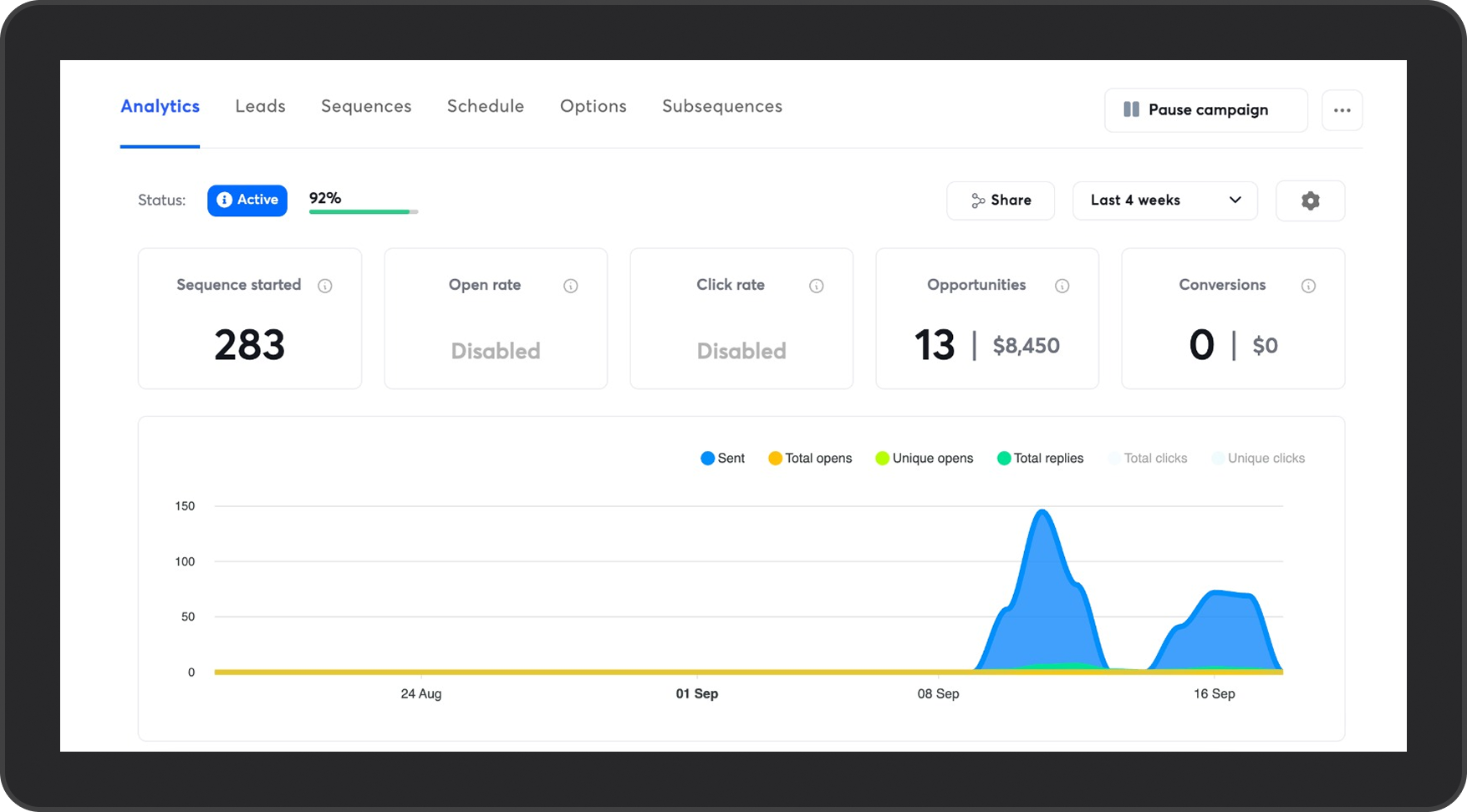
Task: Click info icon next to Open rate
Action: (x=571, y=286)
